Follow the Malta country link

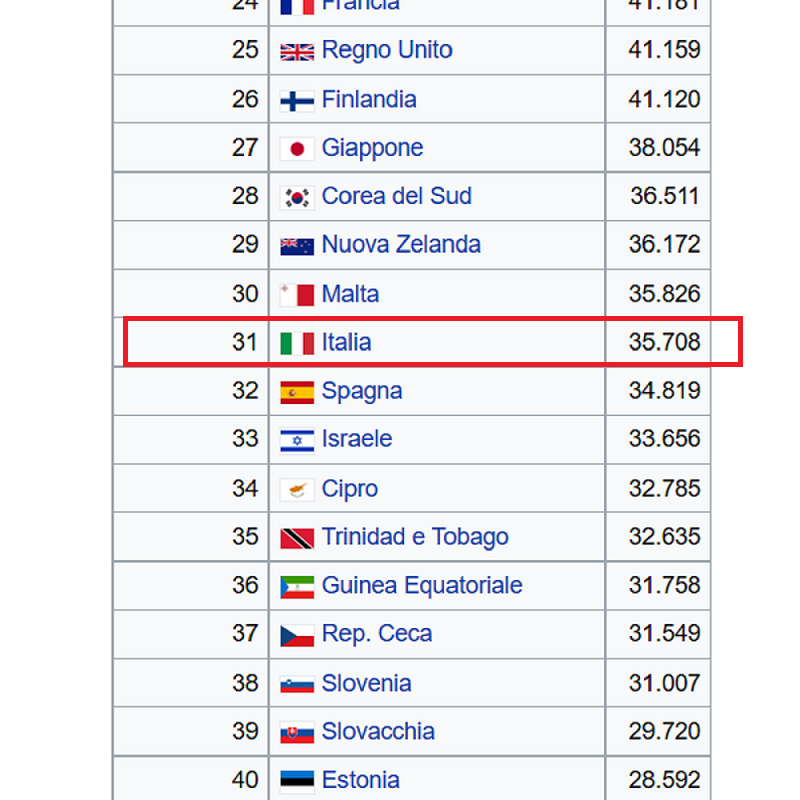(350, 294)
